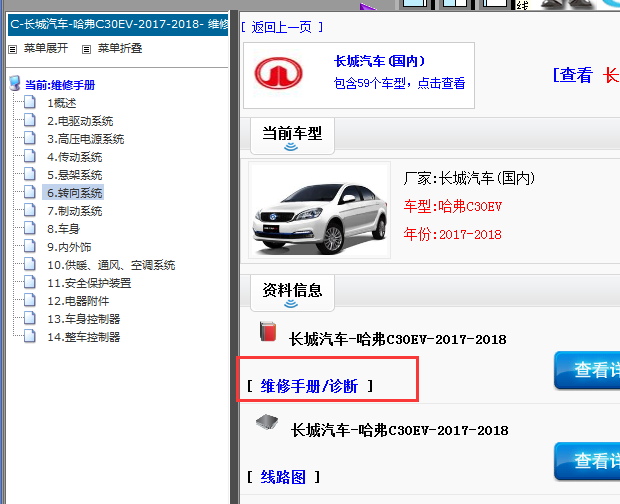This screenshot has width=620, height=504.
Task: Click page icon next to 3.高压电源系统
Action: click(x=30, y=138)
